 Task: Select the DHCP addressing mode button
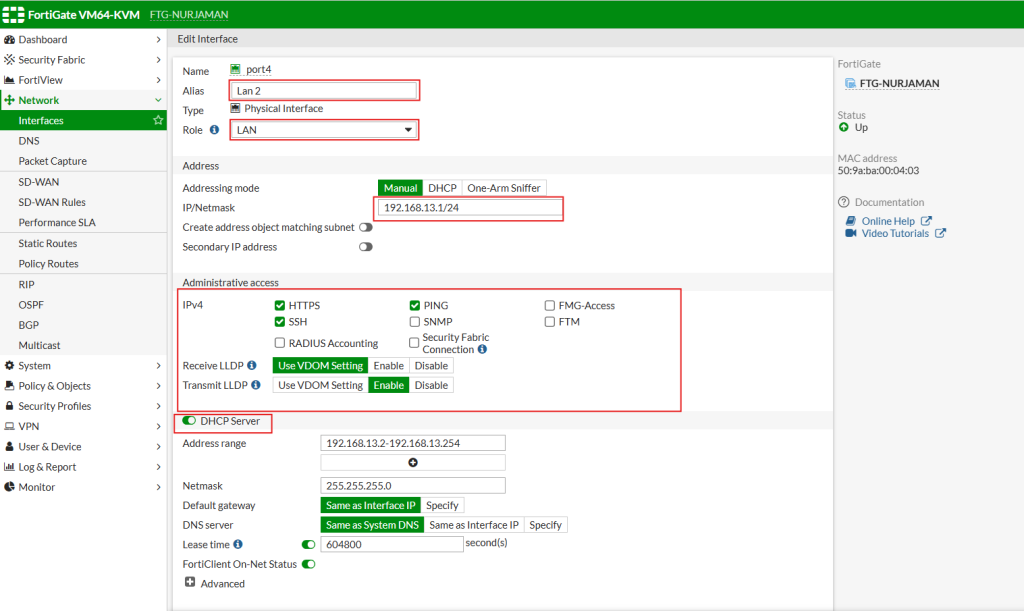(x=442, y=188)
